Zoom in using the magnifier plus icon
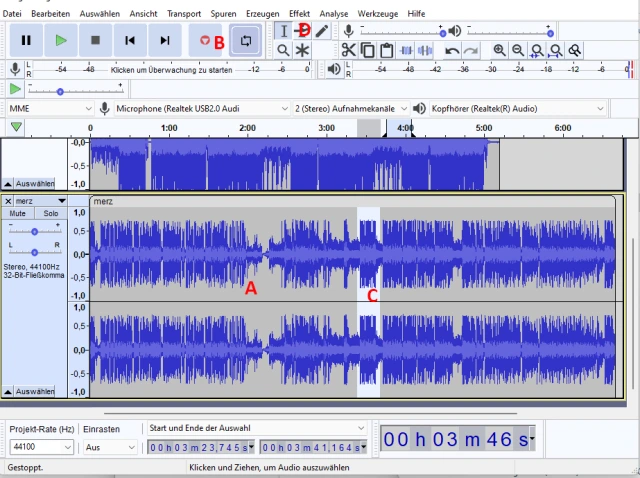640x478 pixels. (499, 50)
